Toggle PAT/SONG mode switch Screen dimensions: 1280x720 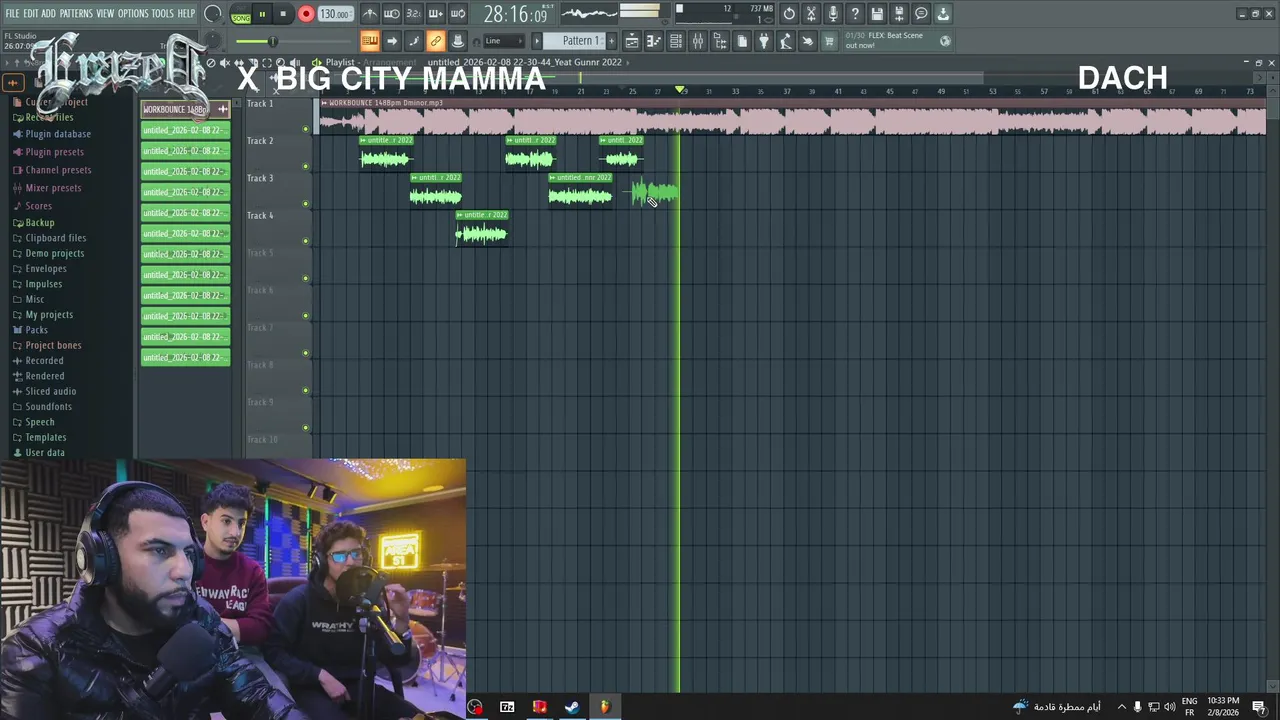tap(241, 15)
